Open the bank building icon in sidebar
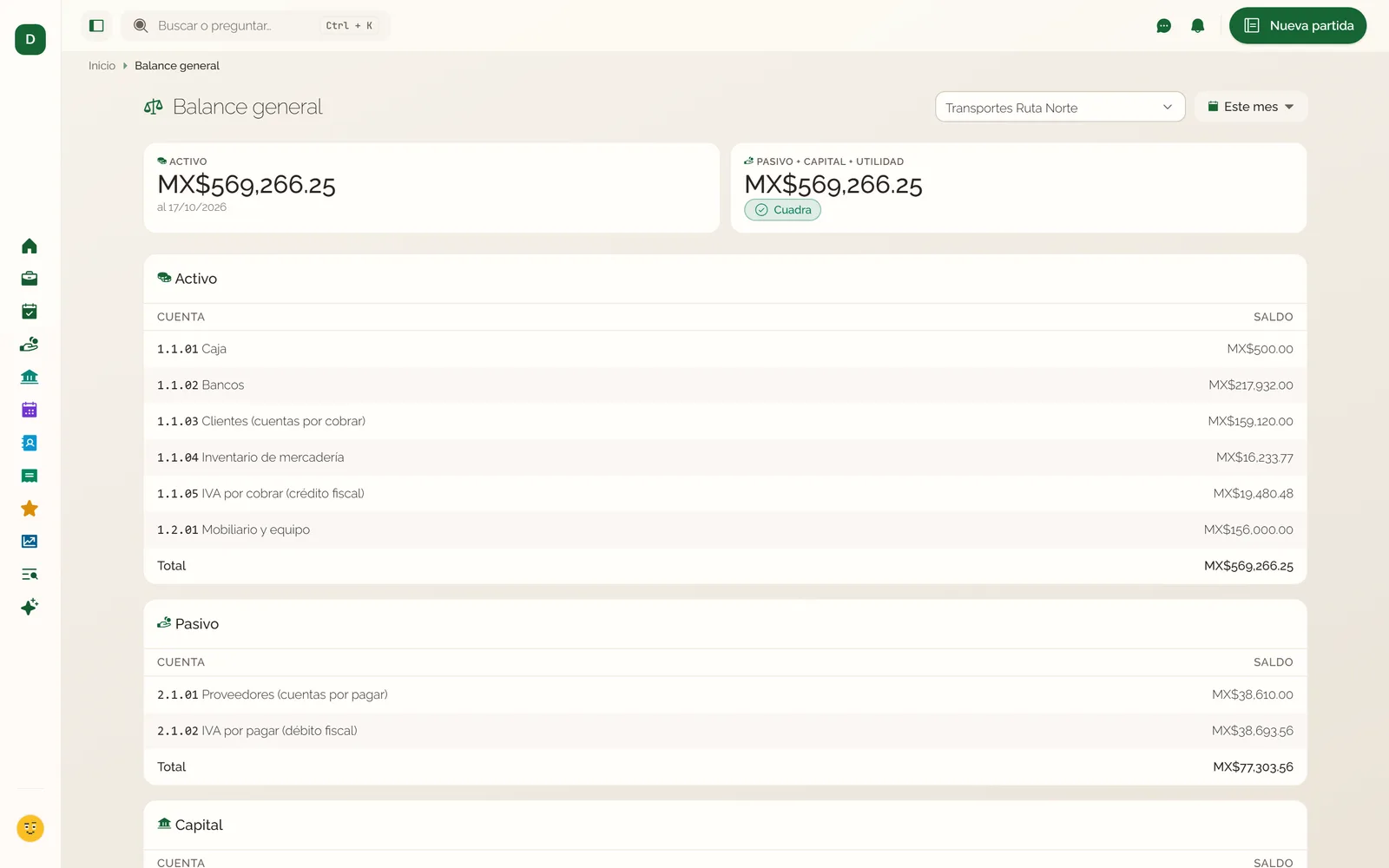 [30, 377]
